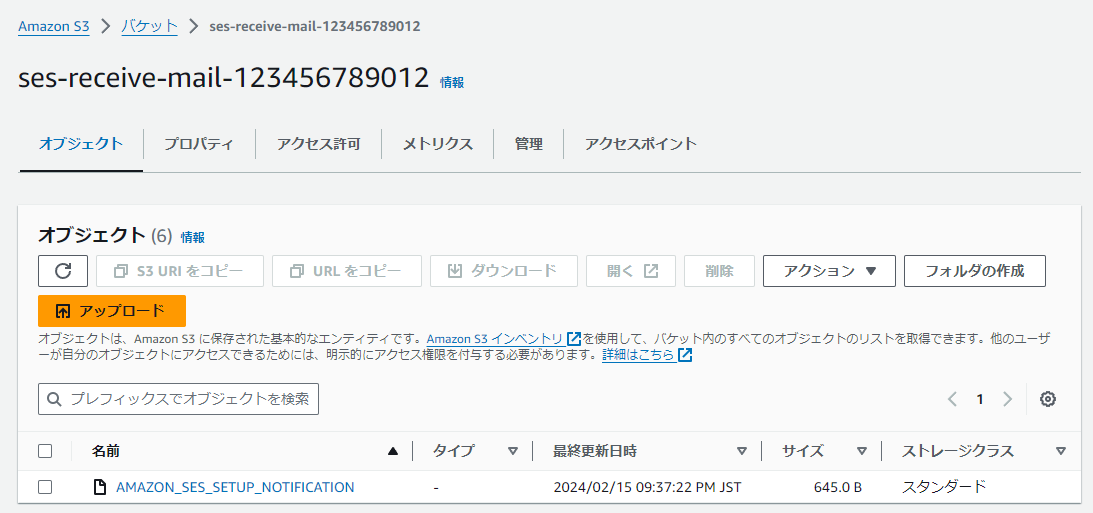This screenshot has height=513, width=1093.
Task: Switch to the プロパティ tab
Action: click(199, 144)
